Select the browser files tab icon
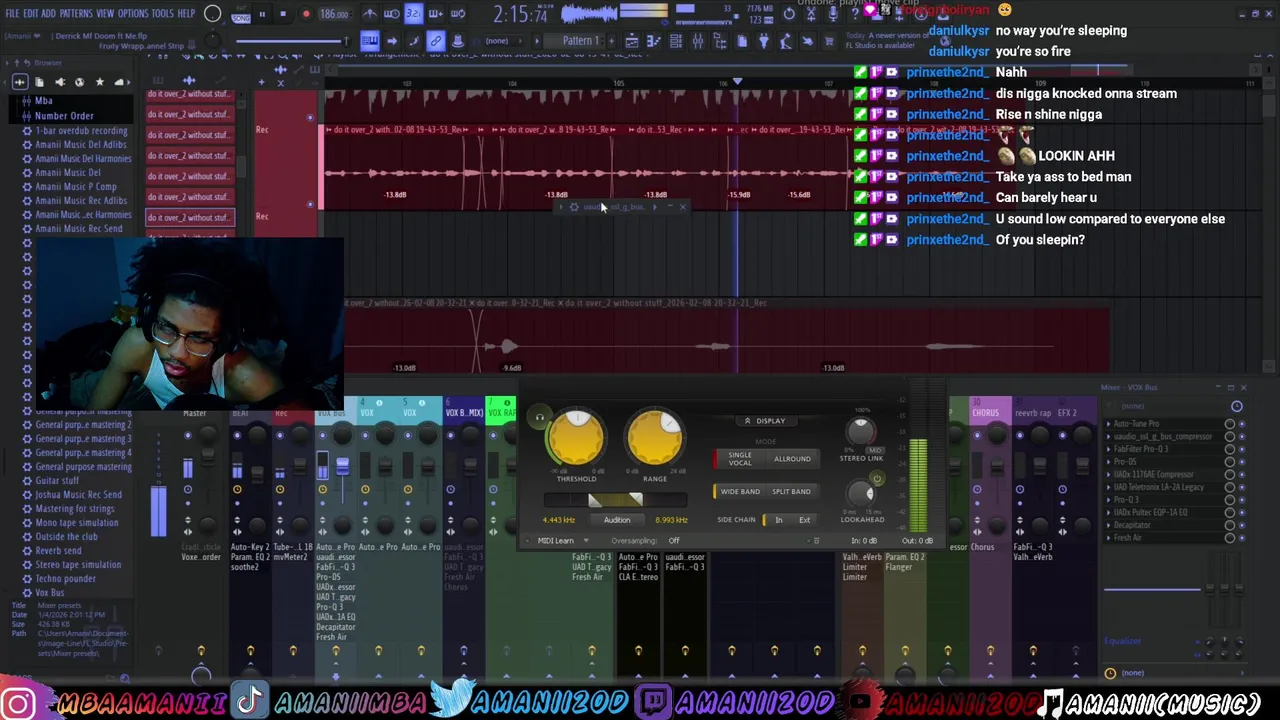 point(40,82)
